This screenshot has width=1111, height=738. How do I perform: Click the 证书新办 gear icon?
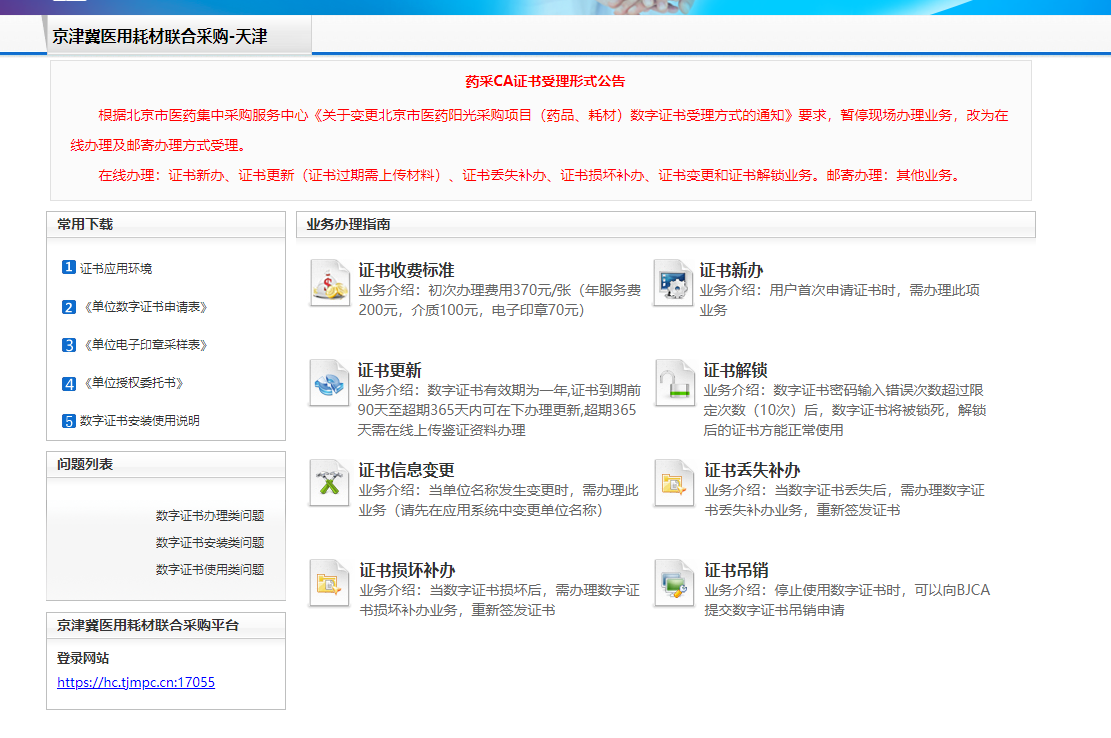pos(671,282)
